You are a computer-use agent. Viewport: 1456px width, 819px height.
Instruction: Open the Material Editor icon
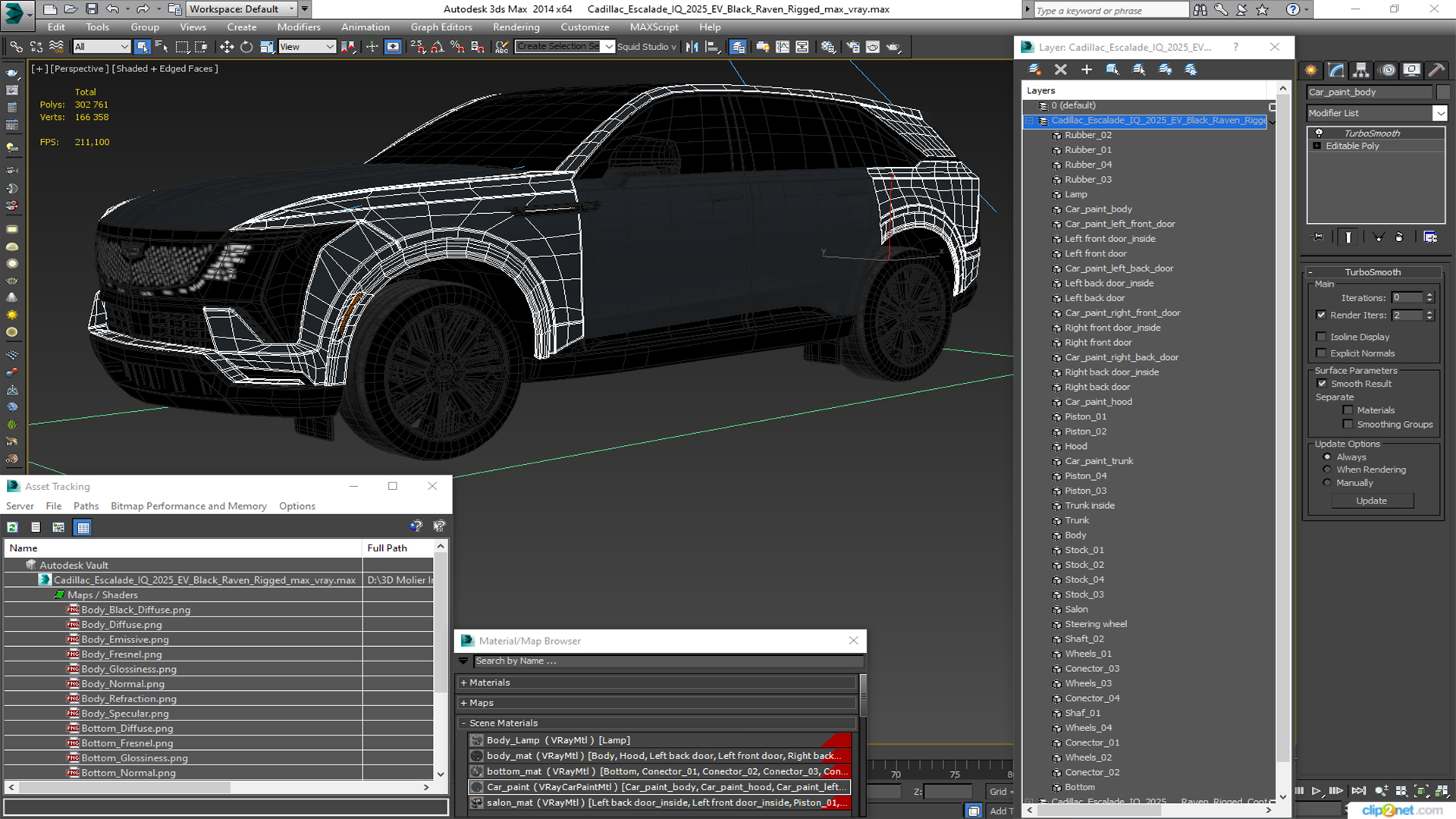(828, 47)
